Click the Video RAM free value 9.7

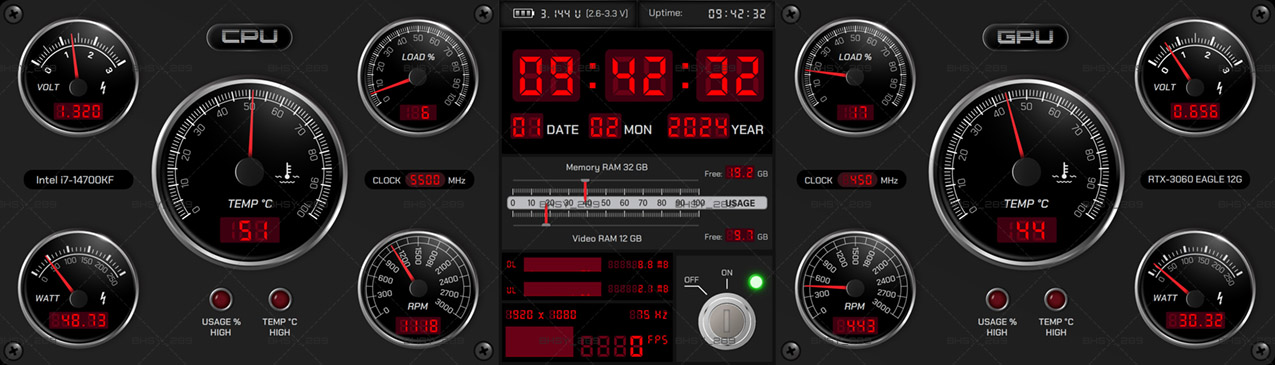(x=740, y=236)
